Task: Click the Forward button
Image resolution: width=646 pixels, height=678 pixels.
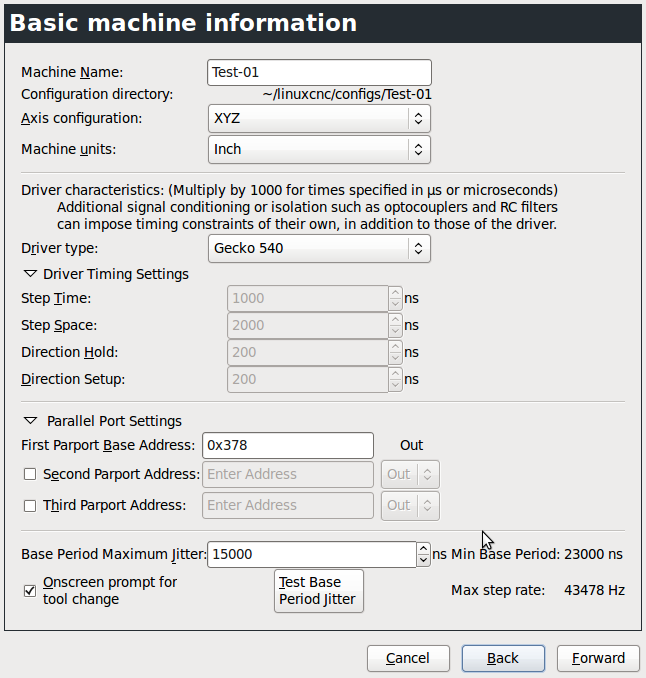Action: click(x=598, y=659)
